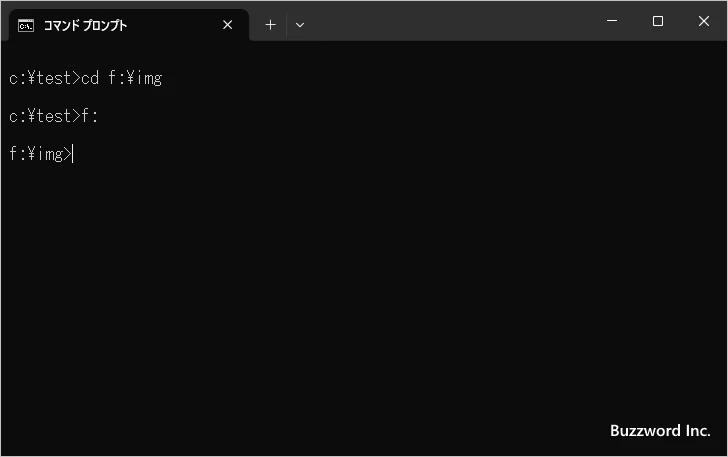
Task: Click the Buzzword Inc. watermark text
Action: (x=659, y=431)
